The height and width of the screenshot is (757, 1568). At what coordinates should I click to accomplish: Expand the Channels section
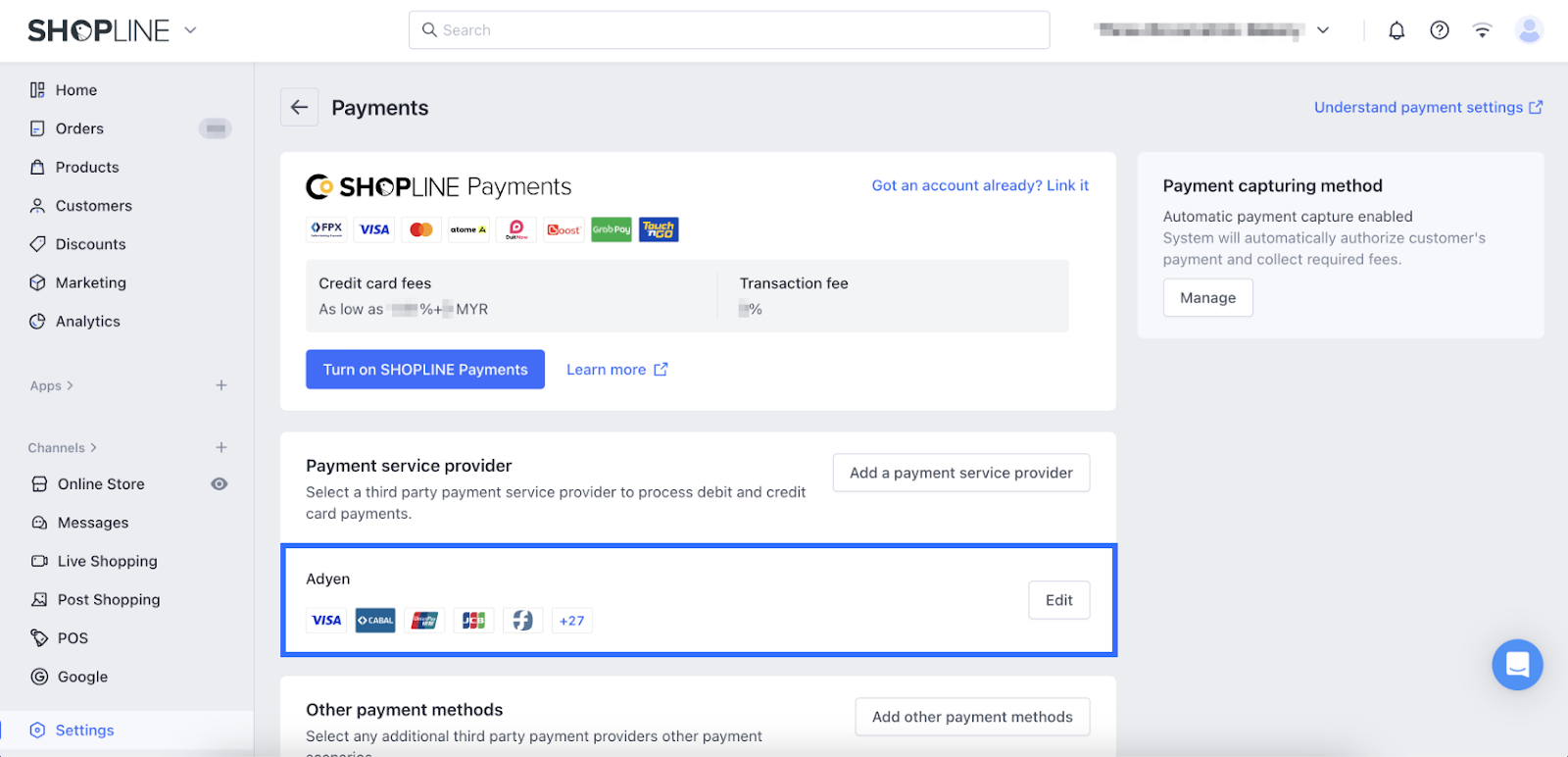point(63,447)
